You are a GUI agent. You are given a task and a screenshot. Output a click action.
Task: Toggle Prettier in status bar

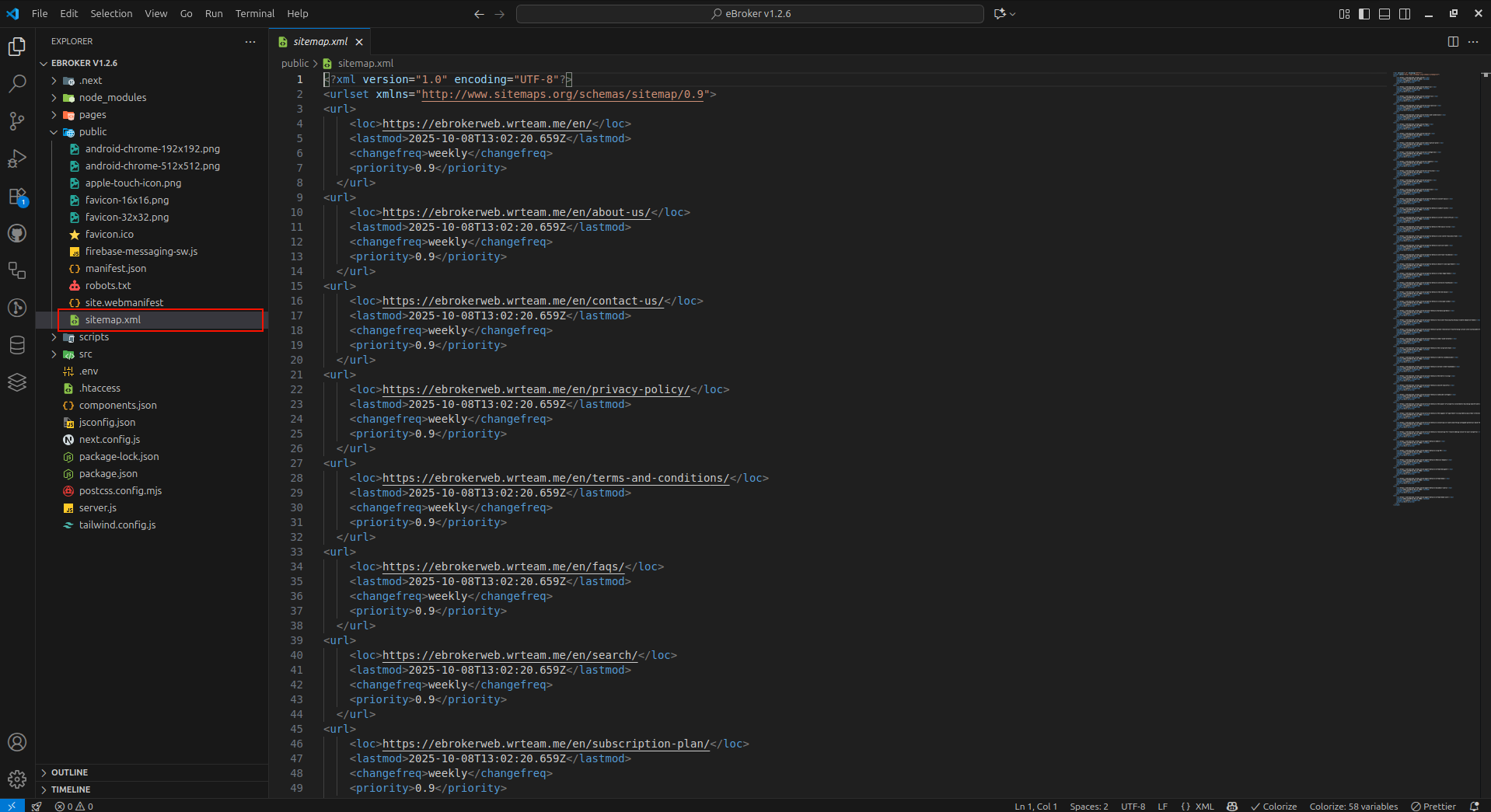[x=1433, y=806]
